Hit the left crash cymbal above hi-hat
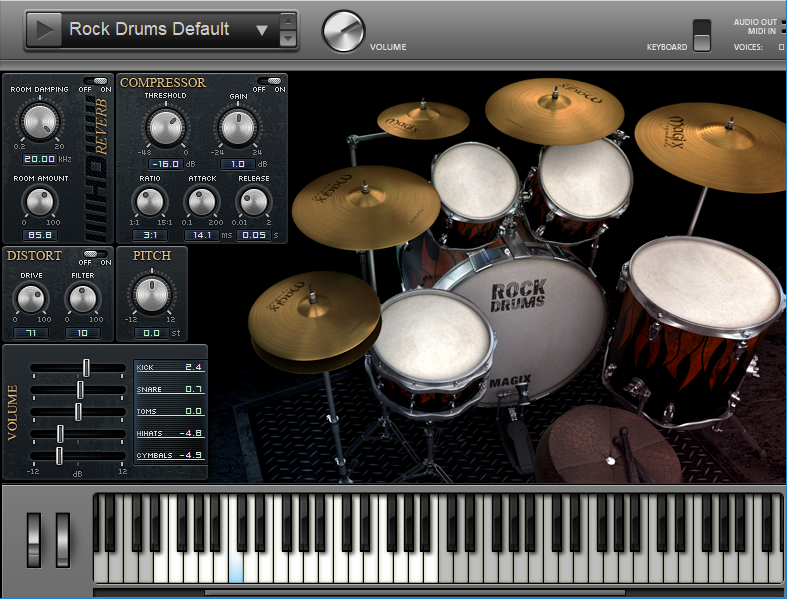Image resolution: width=787 pixels, height=599 pixels. point(365,207)
